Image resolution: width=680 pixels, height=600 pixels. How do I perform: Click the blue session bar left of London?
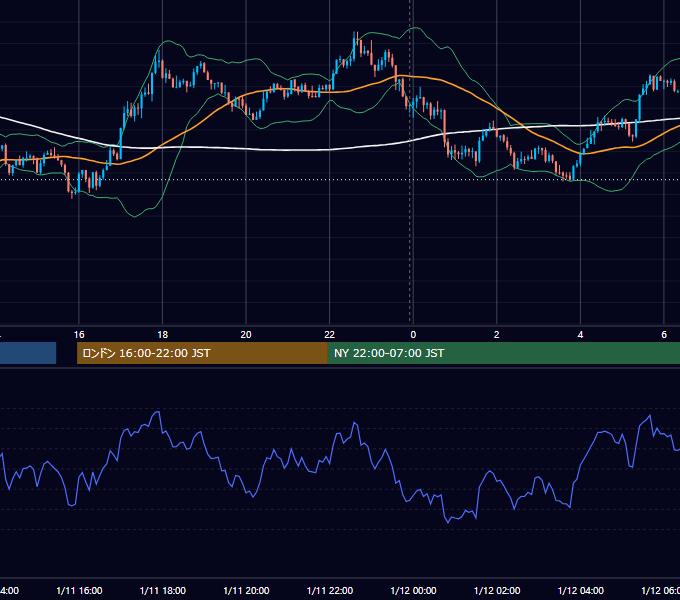pyautogui.click(x=28, y=353)
